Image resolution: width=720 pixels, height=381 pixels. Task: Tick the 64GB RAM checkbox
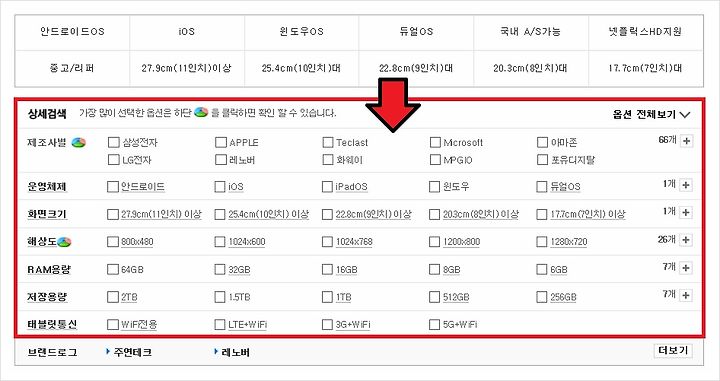pos(112,269)
